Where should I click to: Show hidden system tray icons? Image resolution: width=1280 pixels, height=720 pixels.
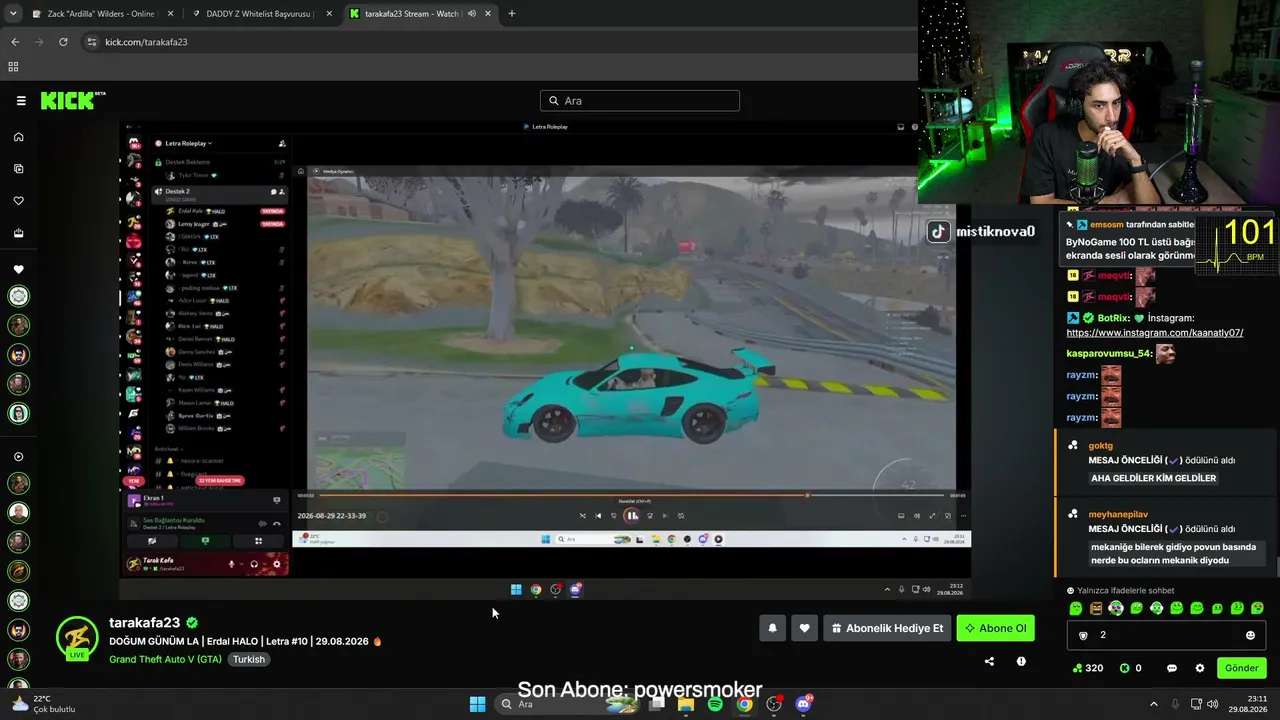click(1153, 704)
